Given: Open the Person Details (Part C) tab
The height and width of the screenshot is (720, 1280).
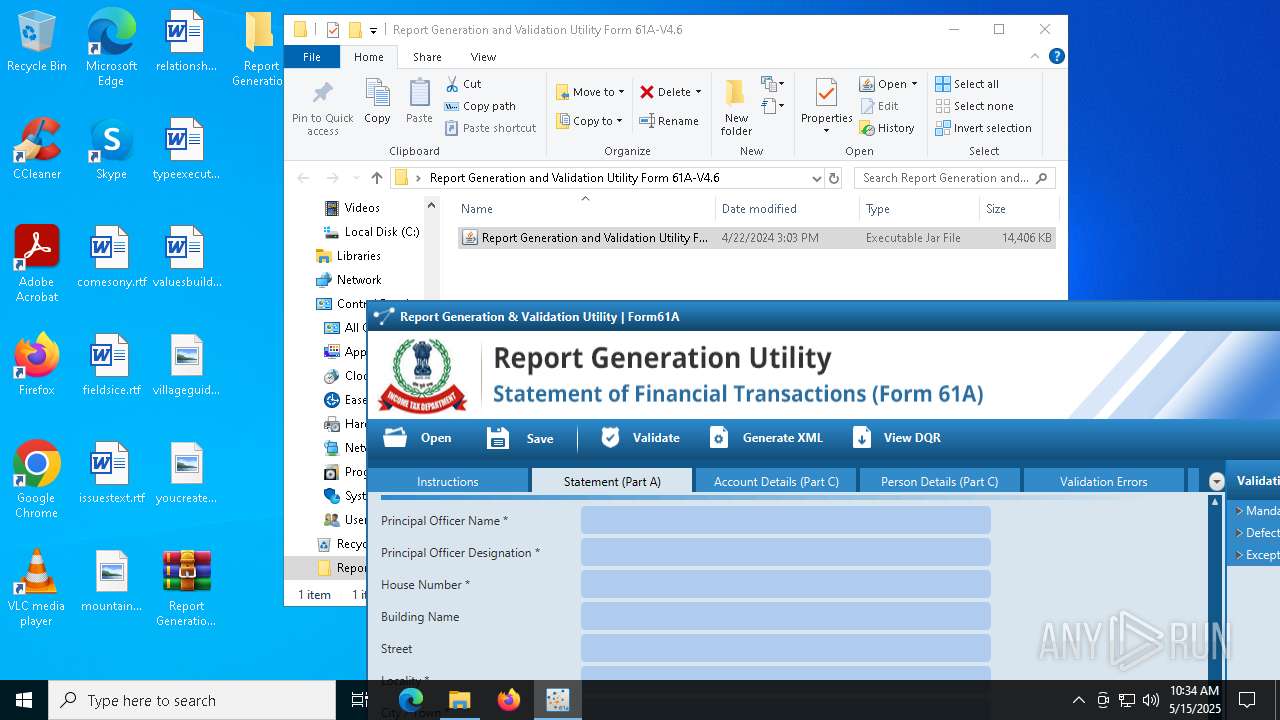Looking at the screenshot, I should click(x=939, y=481).
